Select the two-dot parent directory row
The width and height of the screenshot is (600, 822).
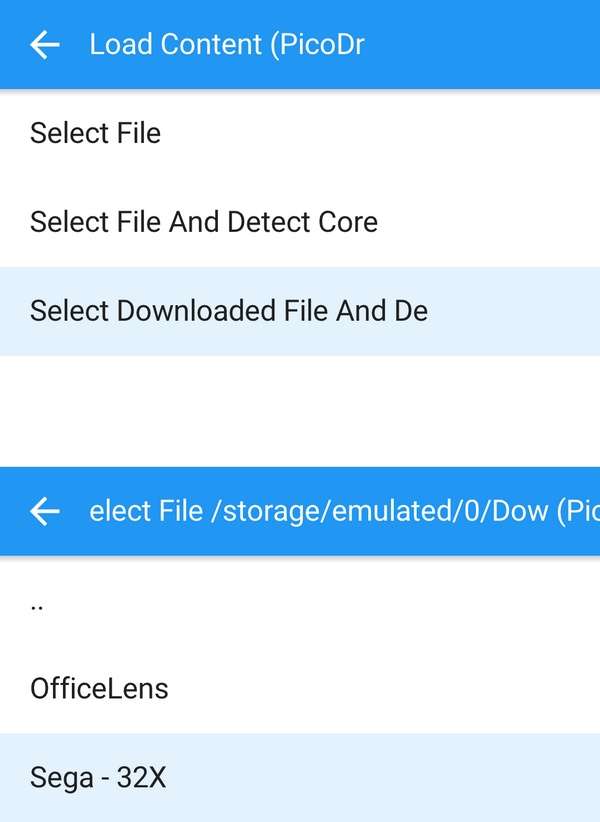[300, 600]
